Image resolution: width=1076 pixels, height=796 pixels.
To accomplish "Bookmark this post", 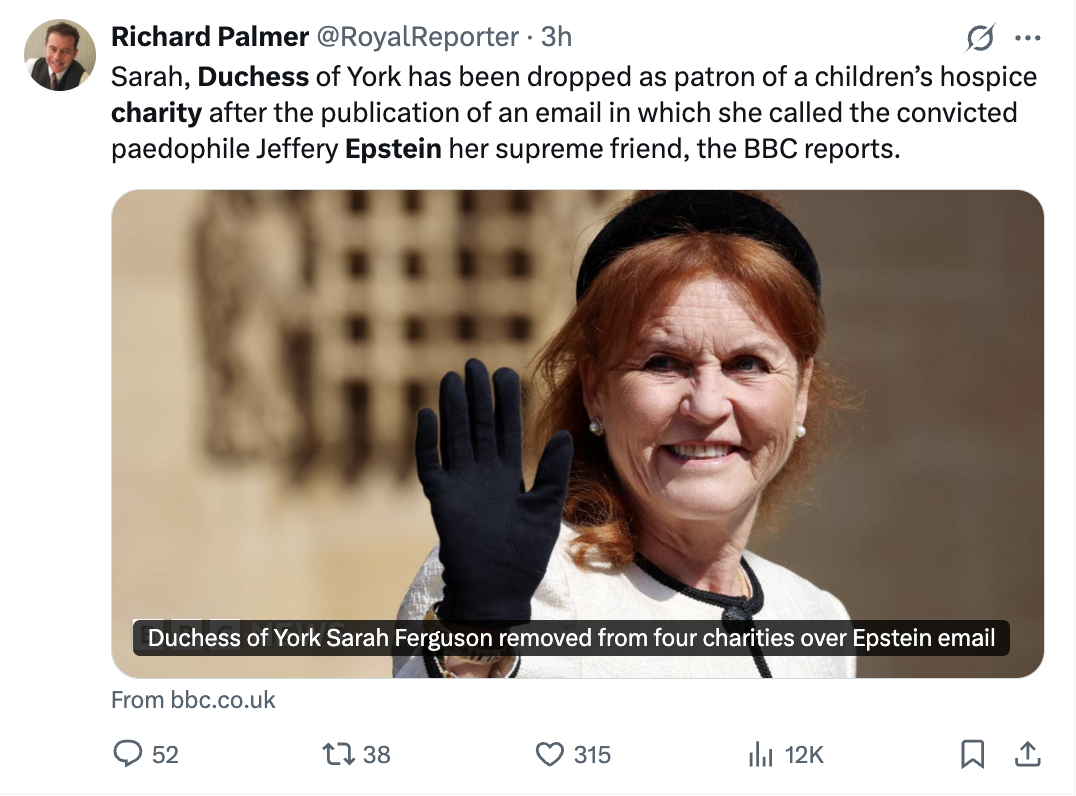I will point(972,754).
